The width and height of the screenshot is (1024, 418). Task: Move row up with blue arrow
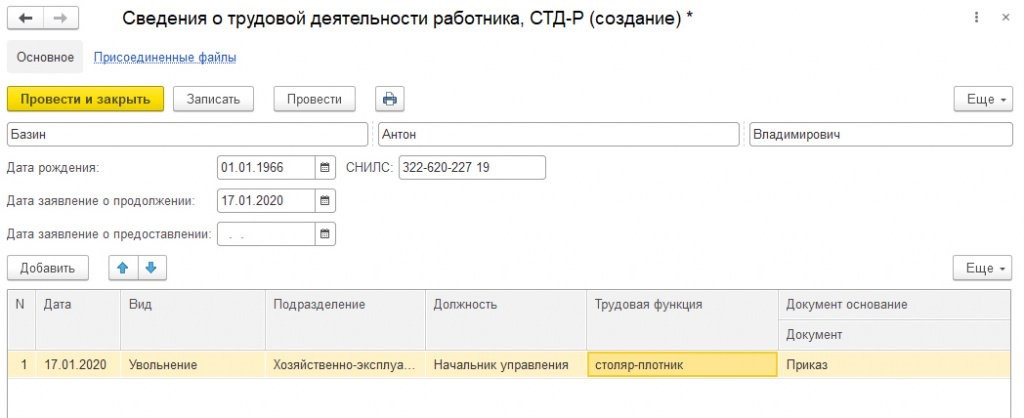(x=123, y=268)
